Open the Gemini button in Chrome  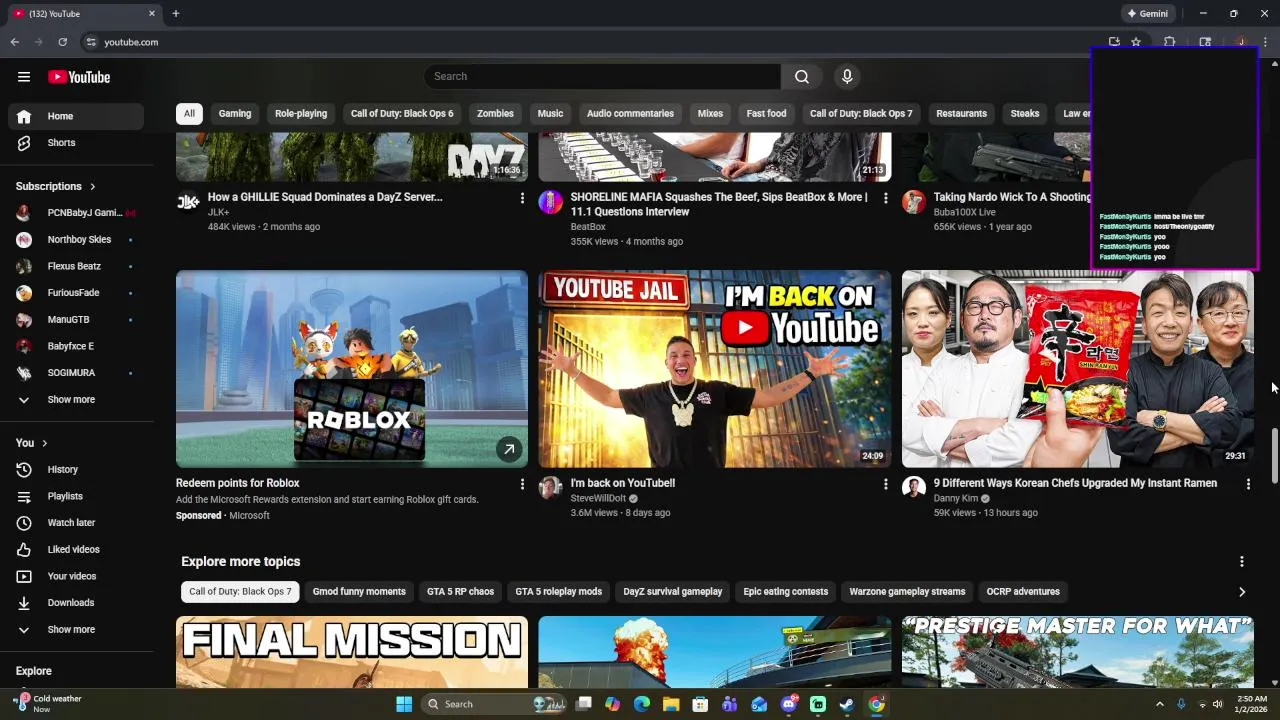pyautogui.click(x=1147, y=14)
